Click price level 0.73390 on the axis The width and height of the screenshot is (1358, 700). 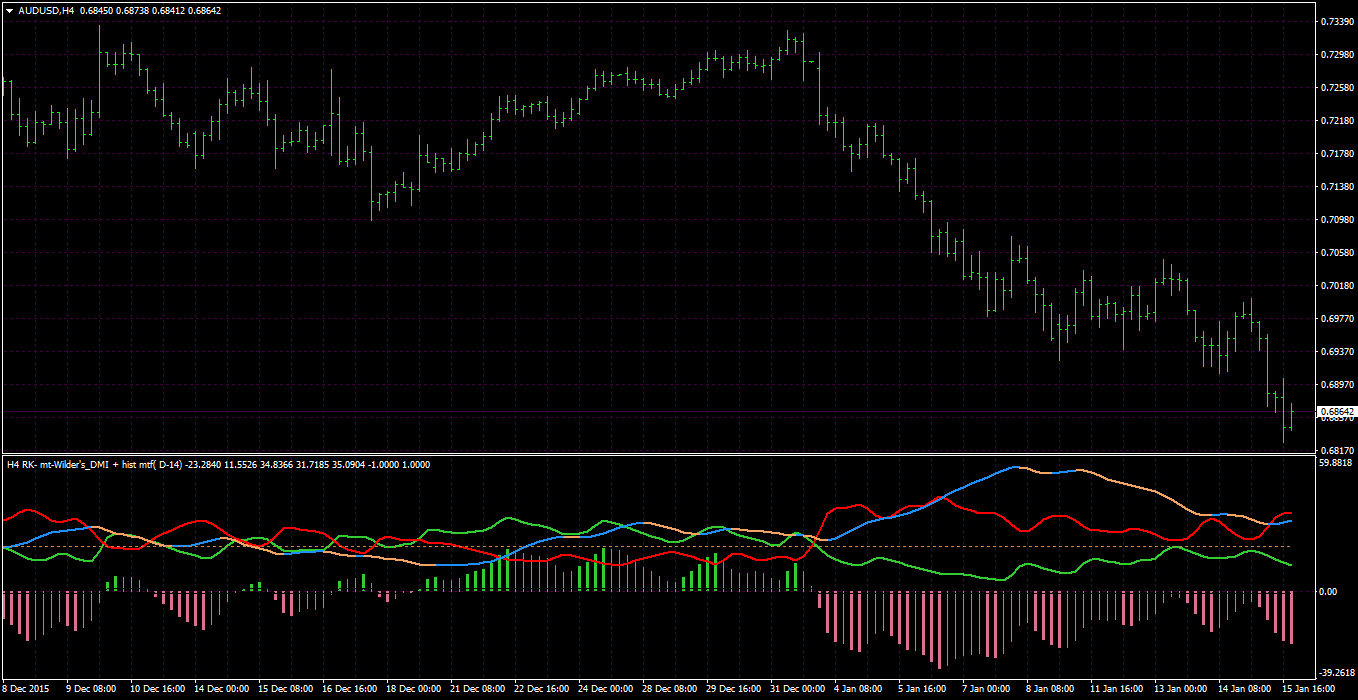pos(1337,21)
